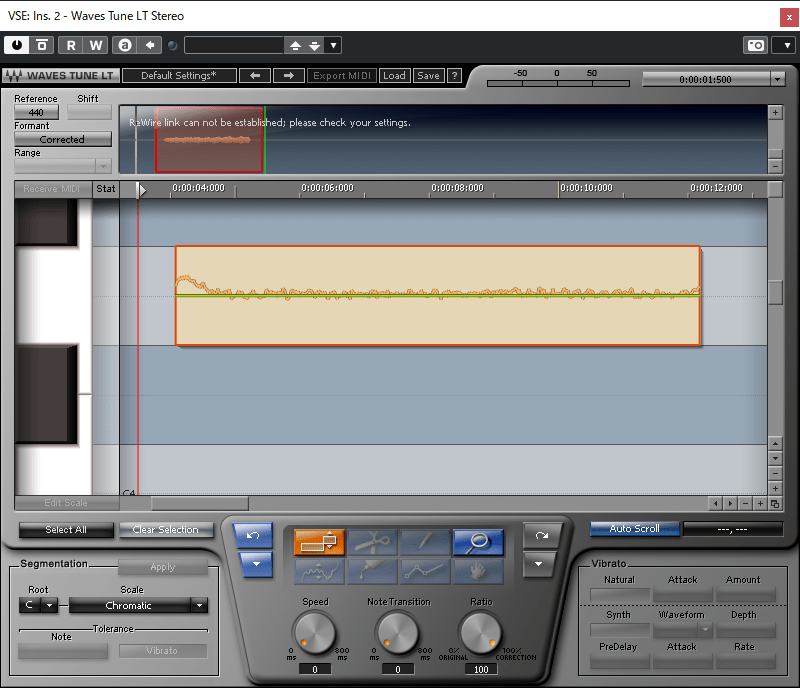Toggle Write automation (W)

click(96, 45)
